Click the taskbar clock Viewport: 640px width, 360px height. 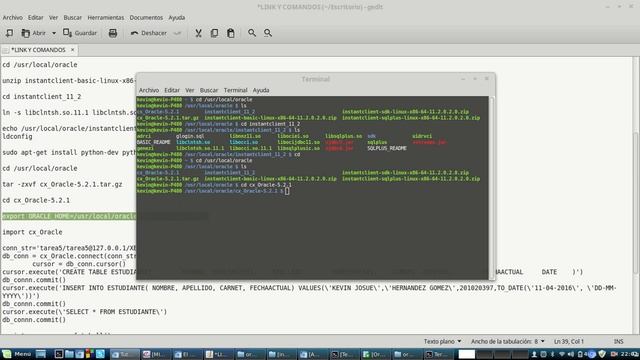click(630, 354)
